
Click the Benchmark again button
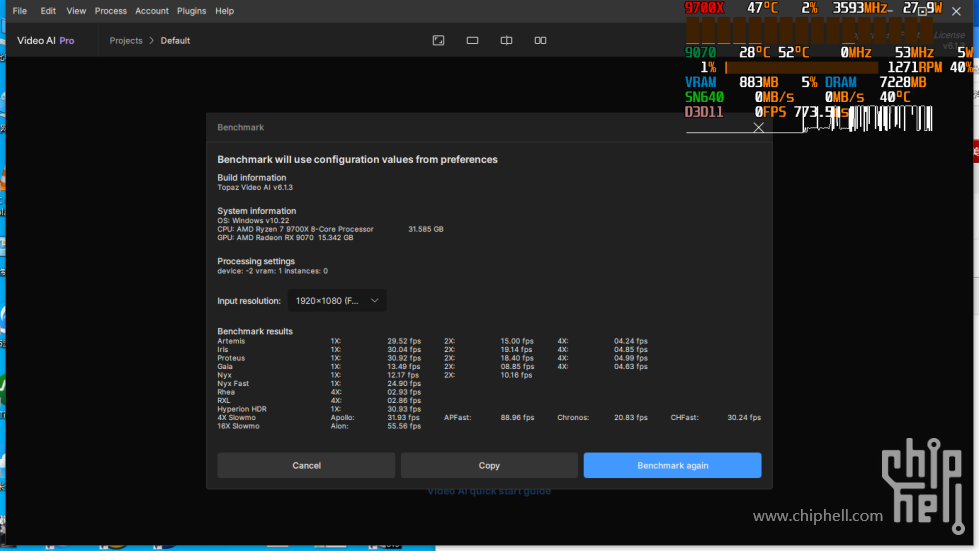[x=672, y=466]
